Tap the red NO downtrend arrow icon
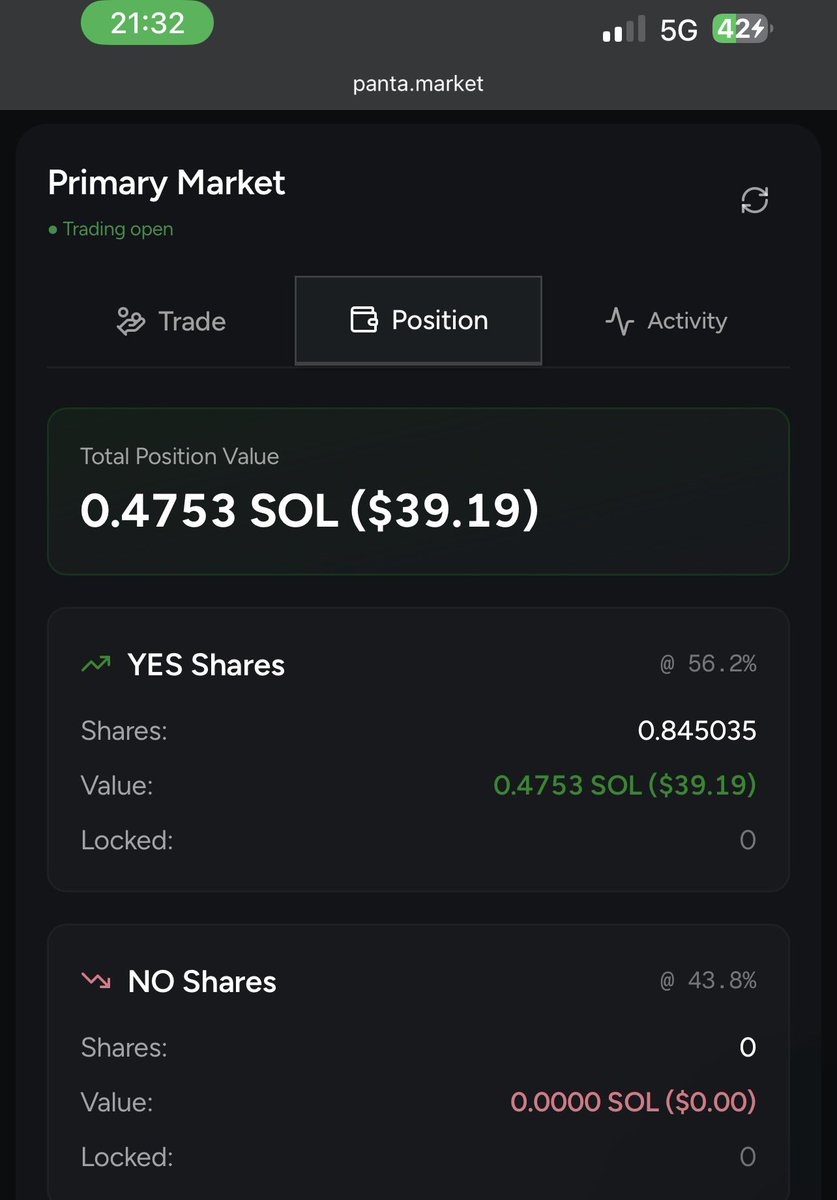 pos(96,981)
